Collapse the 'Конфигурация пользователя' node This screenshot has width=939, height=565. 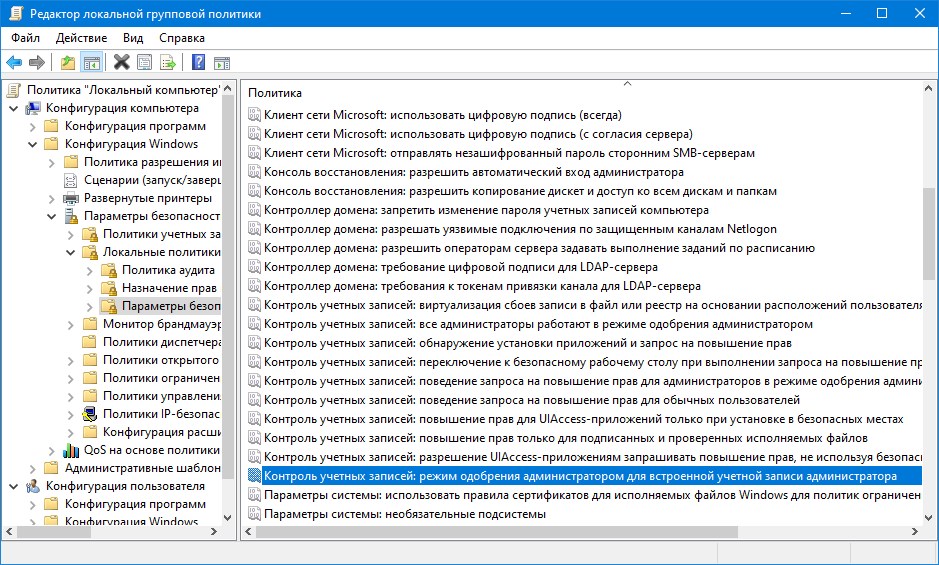(x=13, y=486)
